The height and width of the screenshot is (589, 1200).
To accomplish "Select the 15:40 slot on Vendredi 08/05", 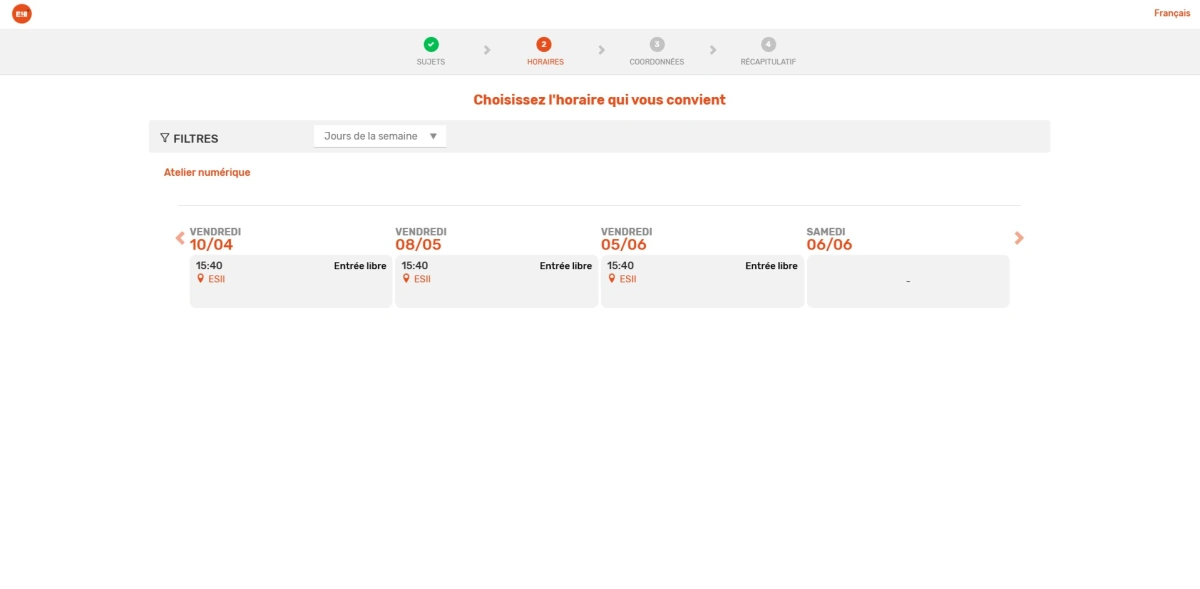I will pos(496,281).
